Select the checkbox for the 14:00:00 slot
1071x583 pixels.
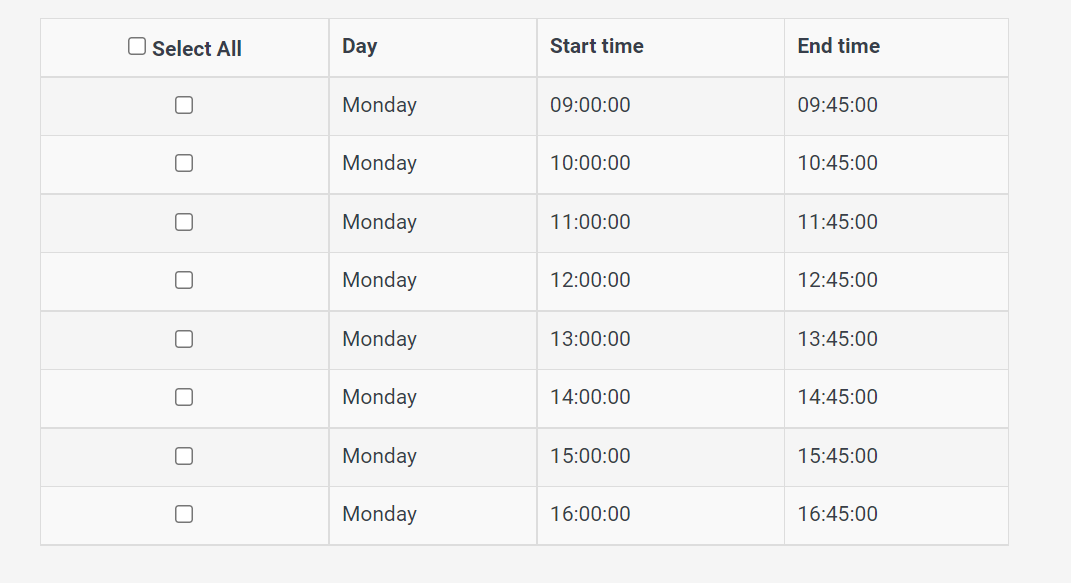(184, 397)
